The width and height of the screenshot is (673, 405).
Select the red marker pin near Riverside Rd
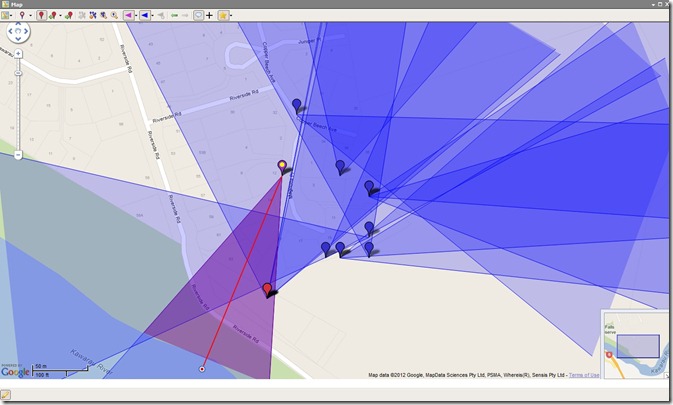[x=267, y=290]
